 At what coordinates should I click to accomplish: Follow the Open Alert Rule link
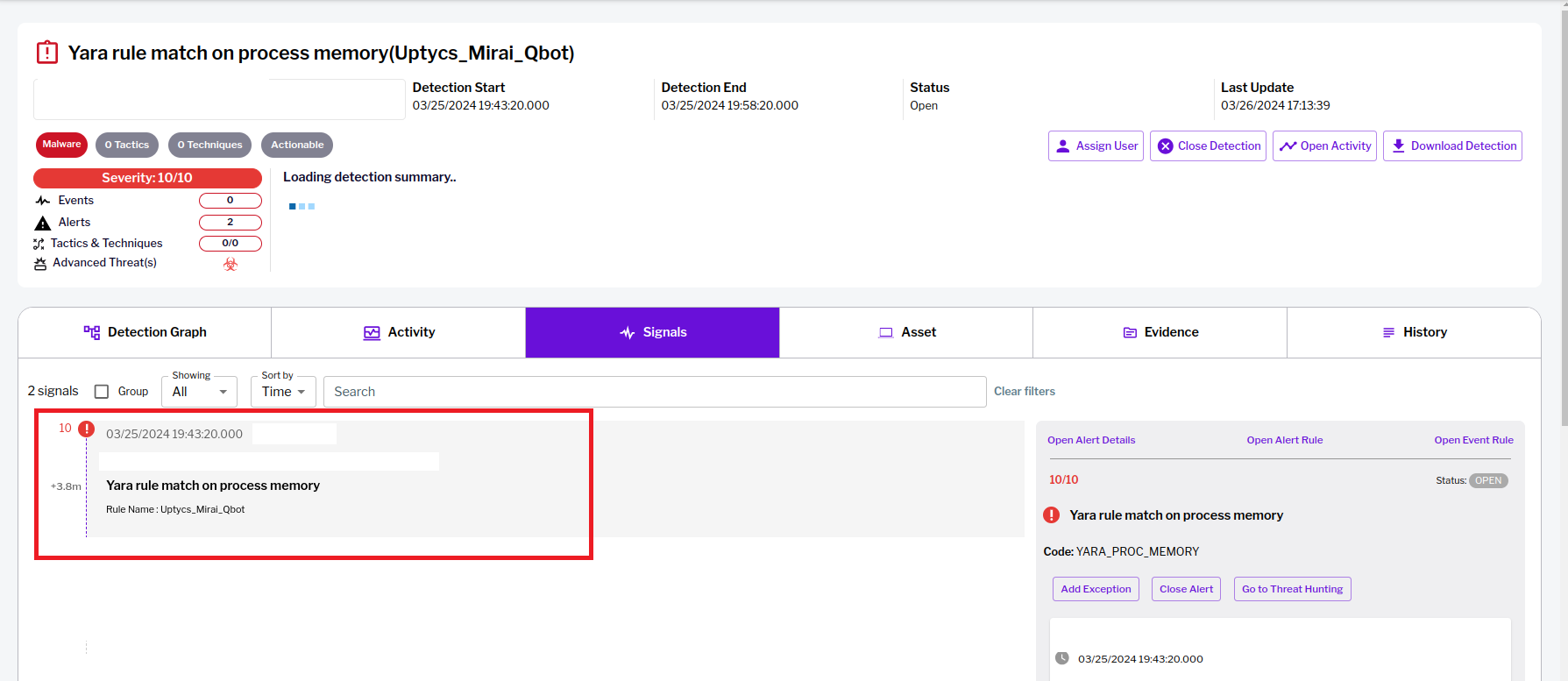(1284, 440)
